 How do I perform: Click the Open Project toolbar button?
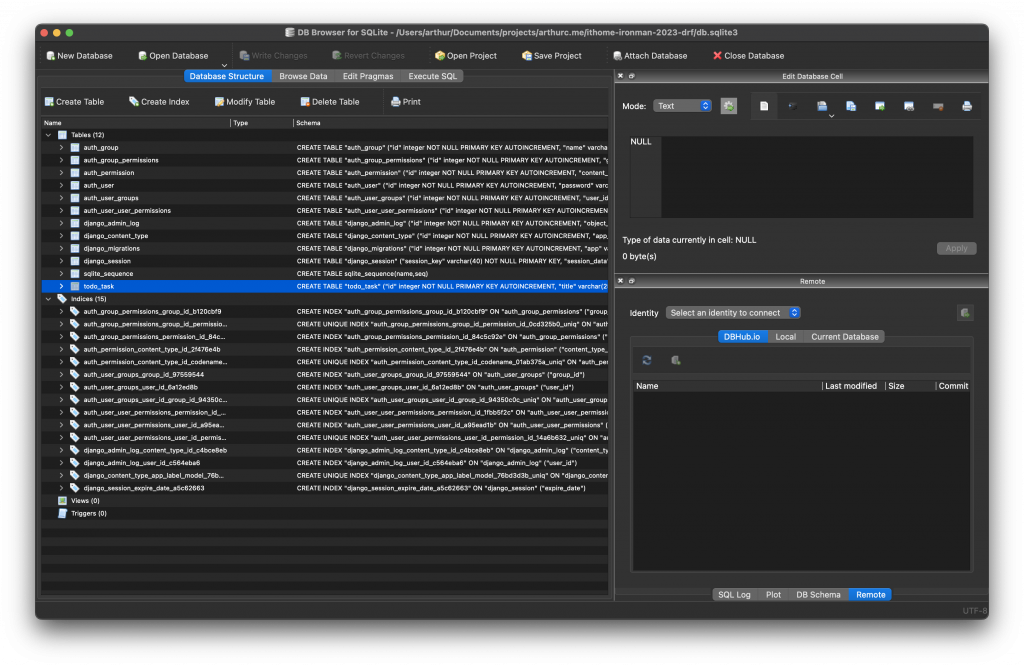click(465, 56)
